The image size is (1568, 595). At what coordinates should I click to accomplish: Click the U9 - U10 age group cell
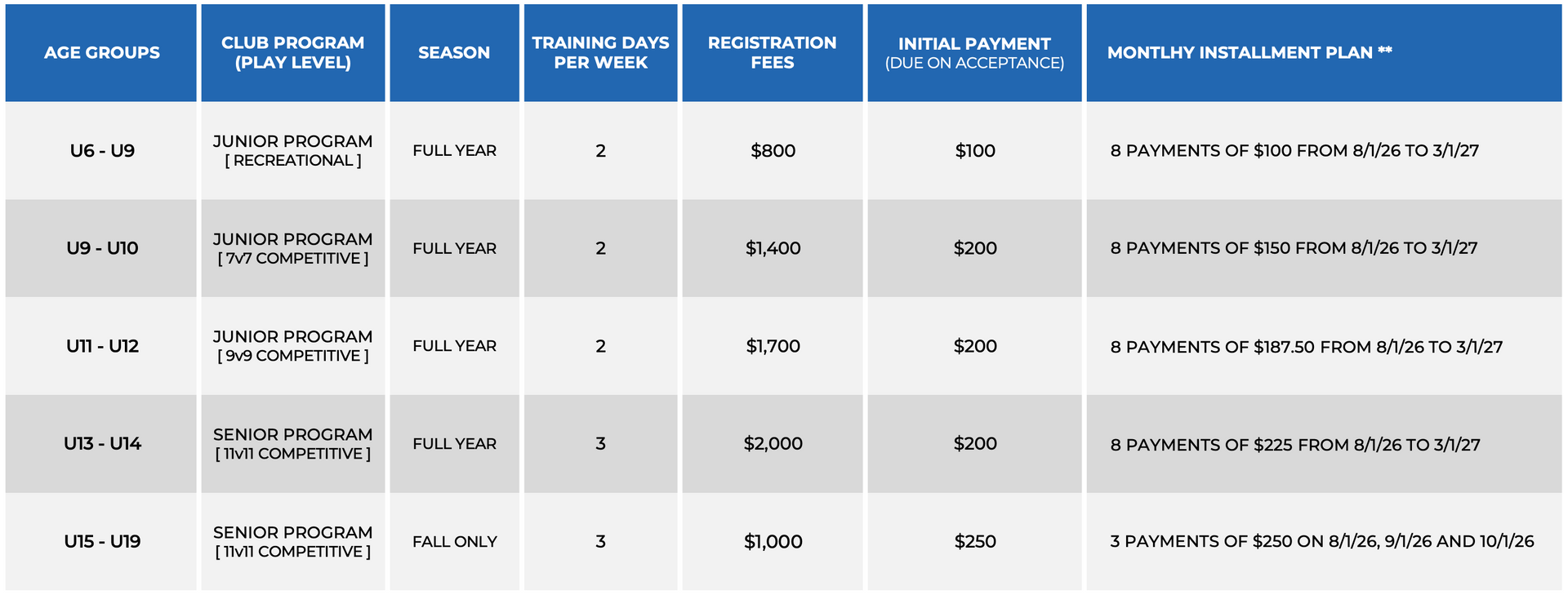(101, 248)
